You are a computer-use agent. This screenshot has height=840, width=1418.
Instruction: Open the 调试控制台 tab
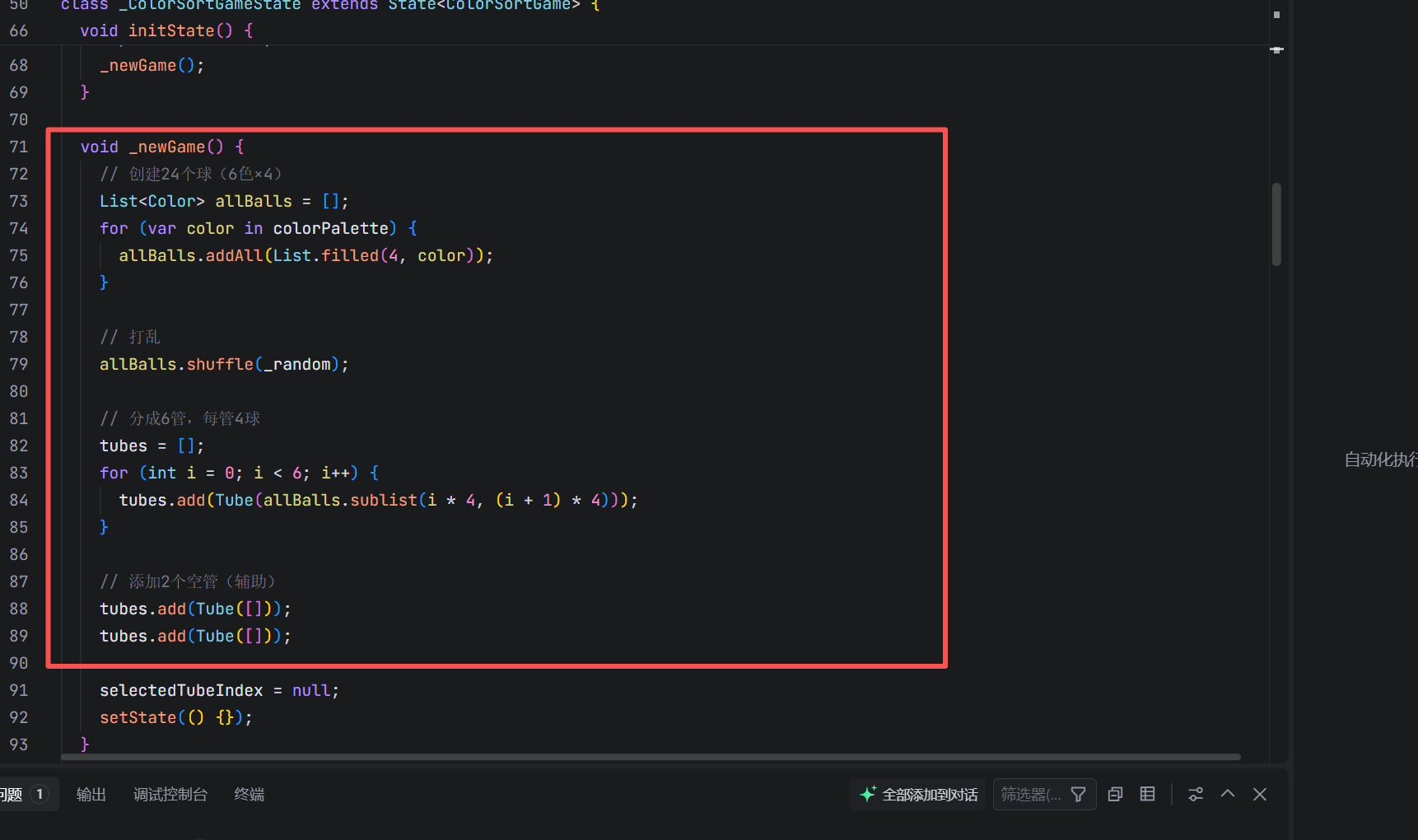[x=170, y=794]
